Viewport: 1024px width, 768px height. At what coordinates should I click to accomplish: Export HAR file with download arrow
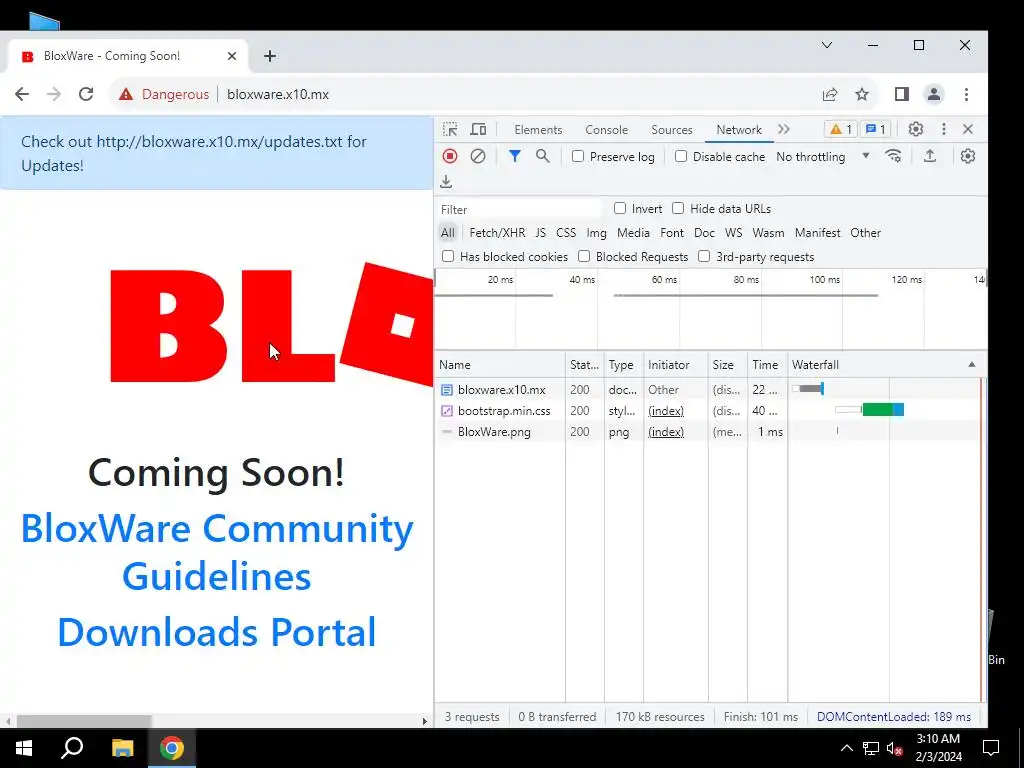click(446, 182)
